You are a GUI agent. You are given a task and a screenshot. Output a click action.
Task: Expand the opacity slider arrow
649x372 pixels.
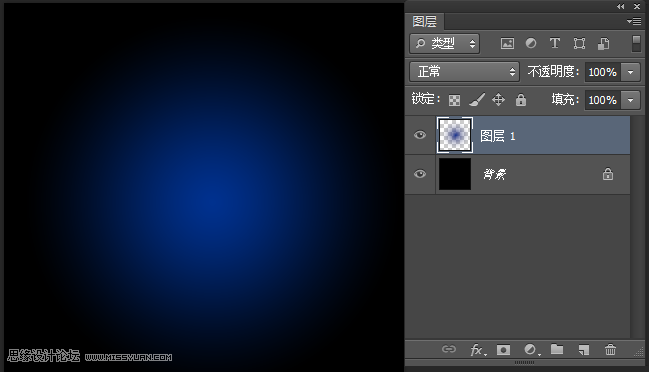pyautogui.click(x=630, y=72)
